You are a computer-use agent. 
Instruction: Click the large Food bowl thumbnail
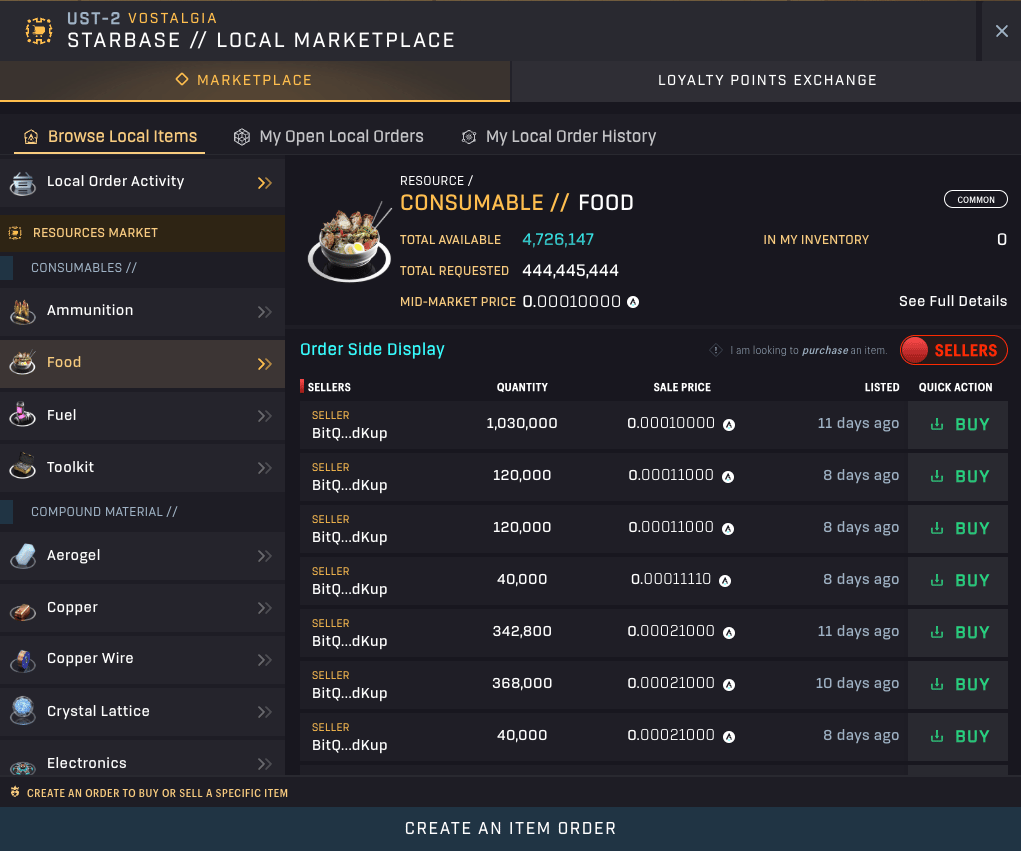coord(349,241)
